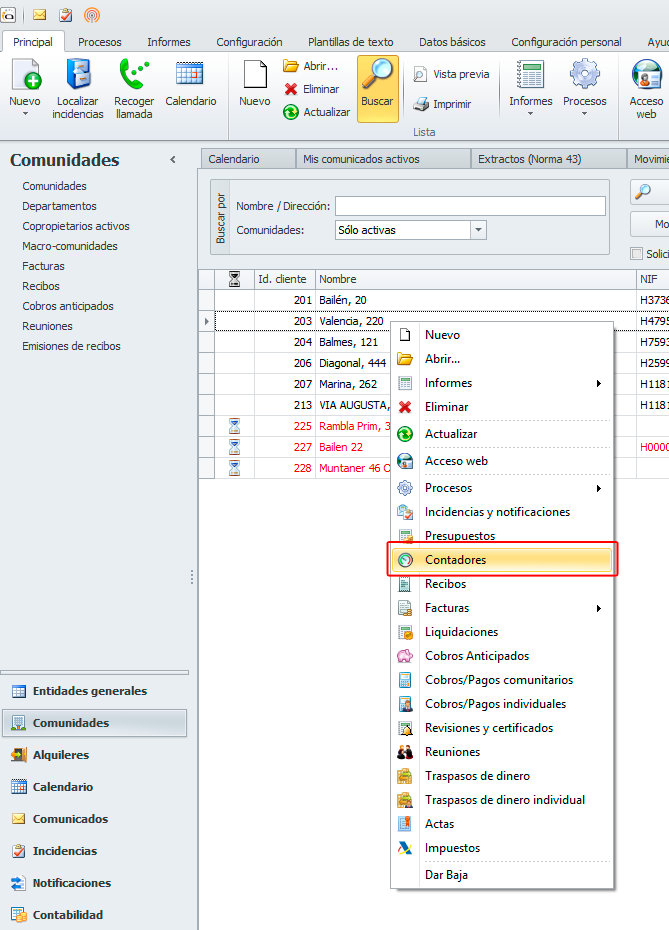Open Macro-comunidades in side list

[x=70, y=246]
